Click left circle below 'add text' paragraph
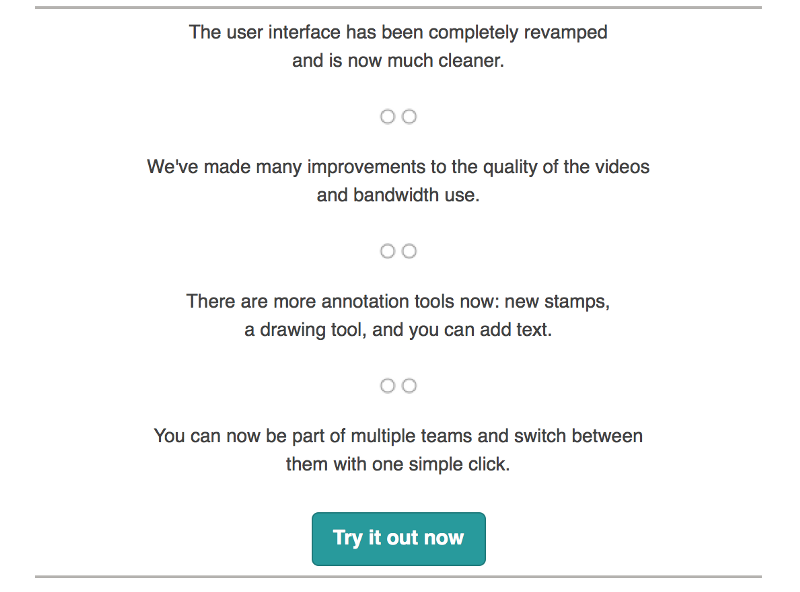The height and width of the screenshot is (592, 800). coord(388,386)
